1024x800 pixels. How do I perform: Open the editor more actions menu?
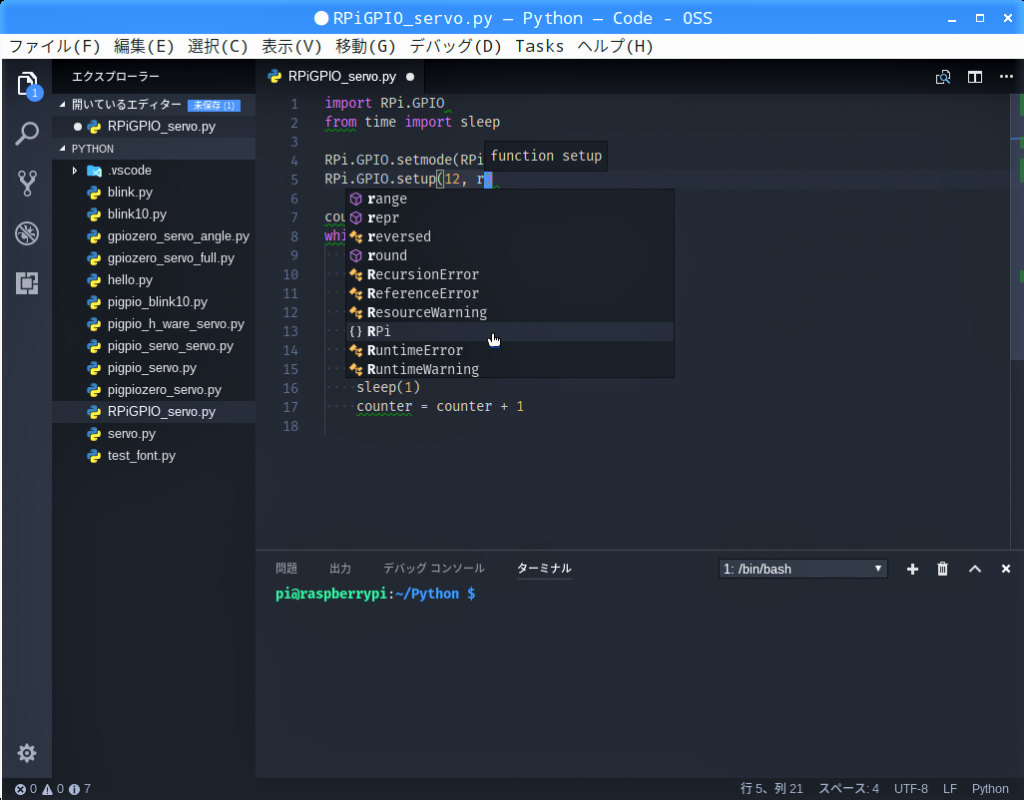[x=1006, y=77]
